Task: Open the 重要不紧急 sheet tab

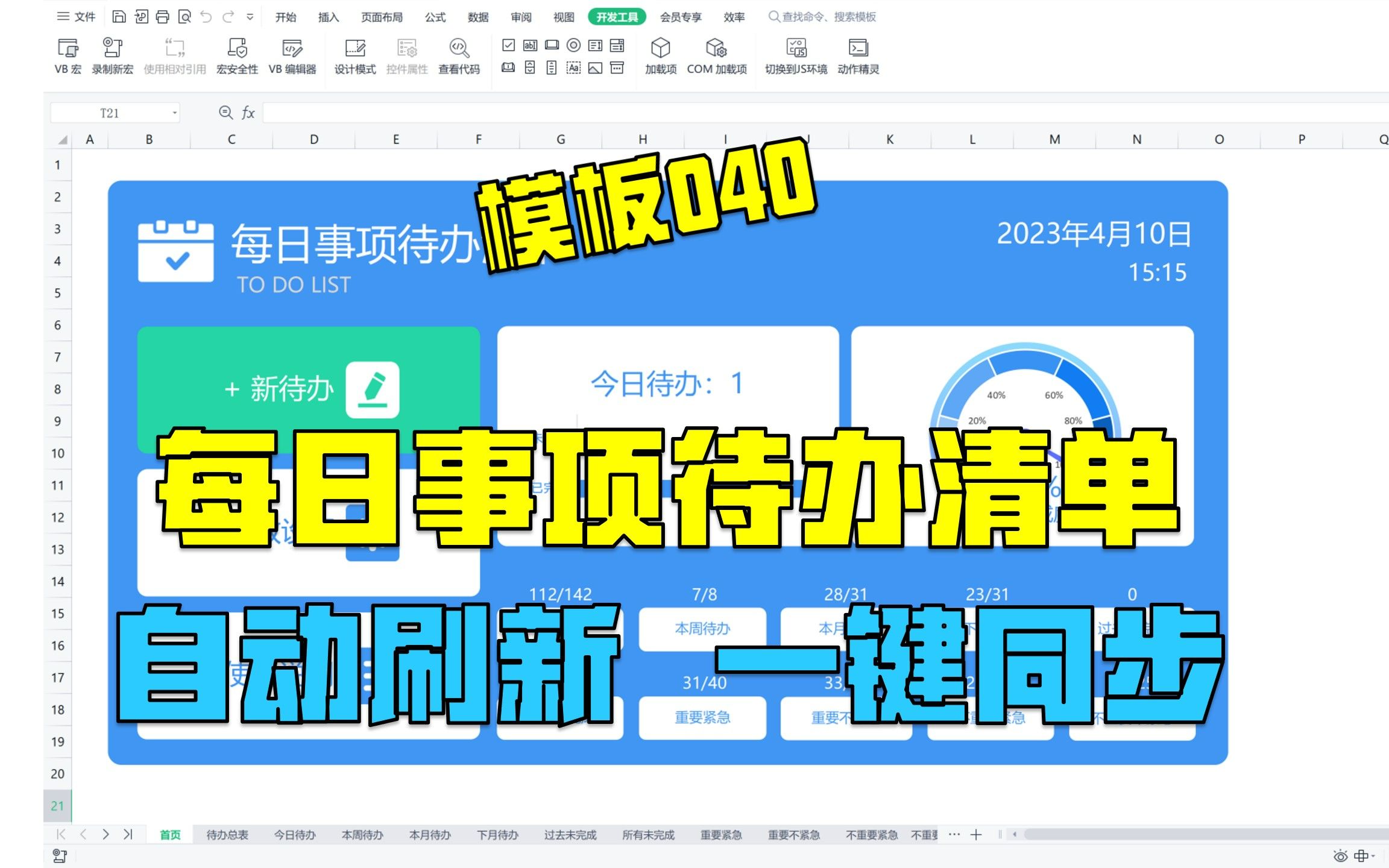Action: click(794, 834)
